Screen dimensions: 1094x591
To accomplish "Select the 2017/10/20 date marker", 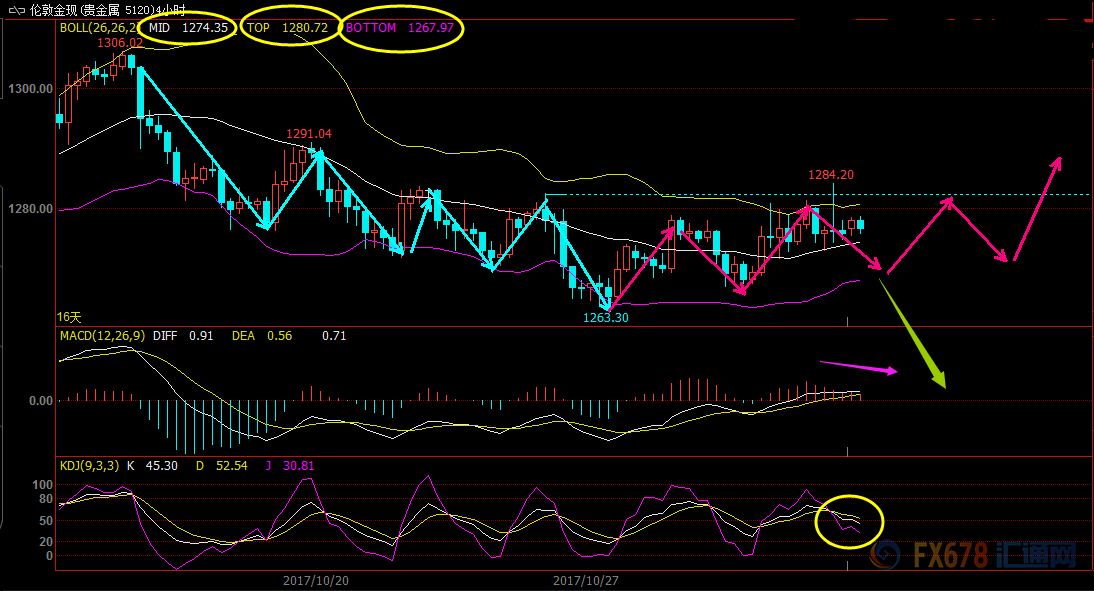I will click(x=315, y=580).
